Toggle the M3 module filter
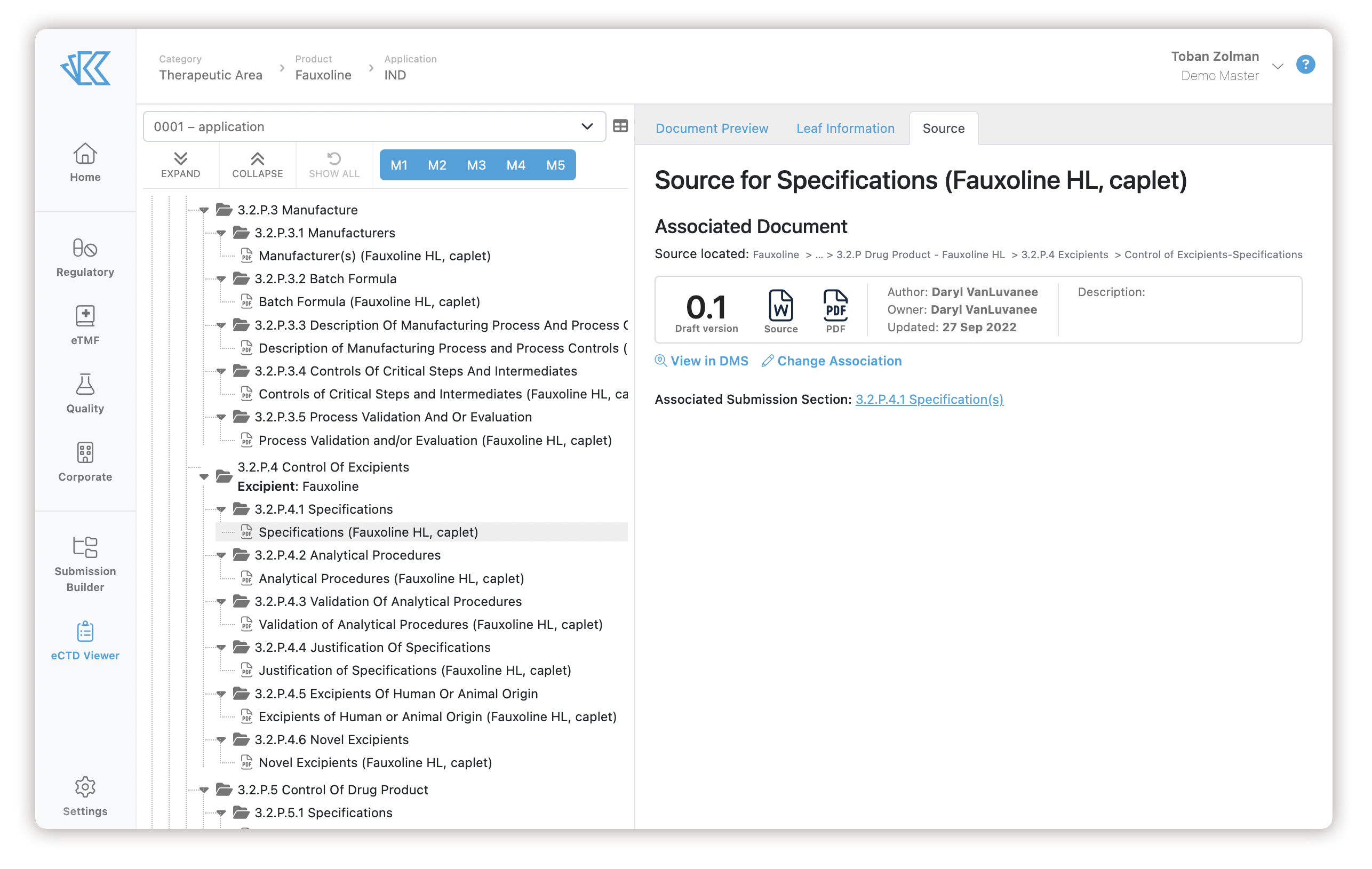Screen dimensions: 1372x869 pos(476,165)
